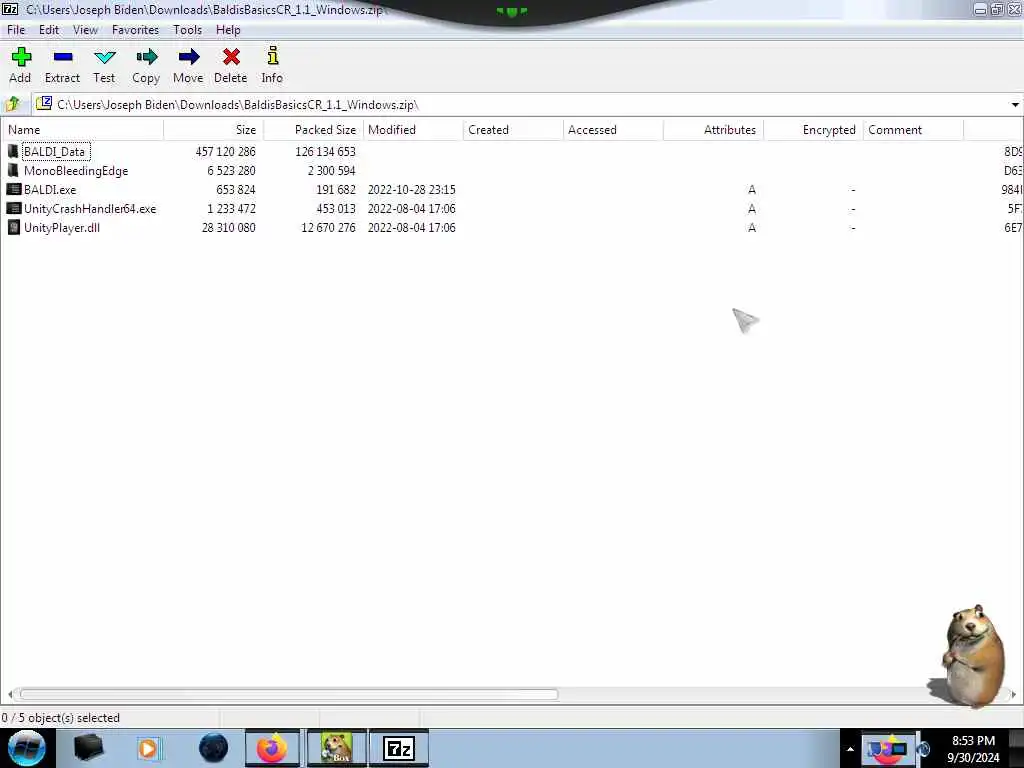The image size is (1024, 768).
Task: Sort by the Comment column header
Action: pyautogui.click(x=913, y=130)
